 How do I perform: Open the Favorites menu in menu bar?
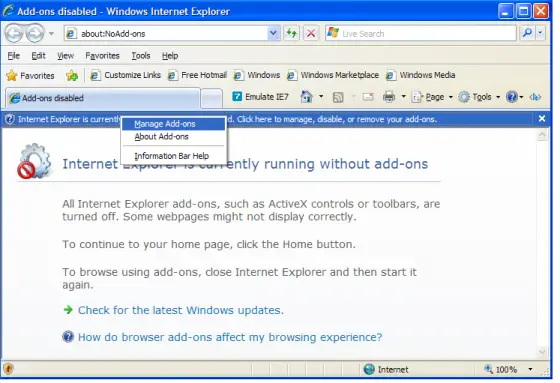coord(102,56)
